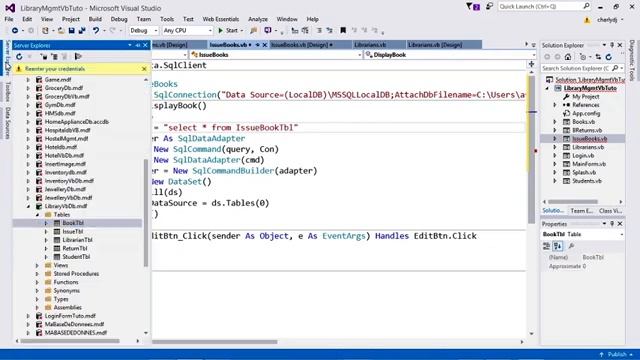Click the New Project toolbar icon
The height and width of the screenshot is (360, 640).
[x=45, y=31]
